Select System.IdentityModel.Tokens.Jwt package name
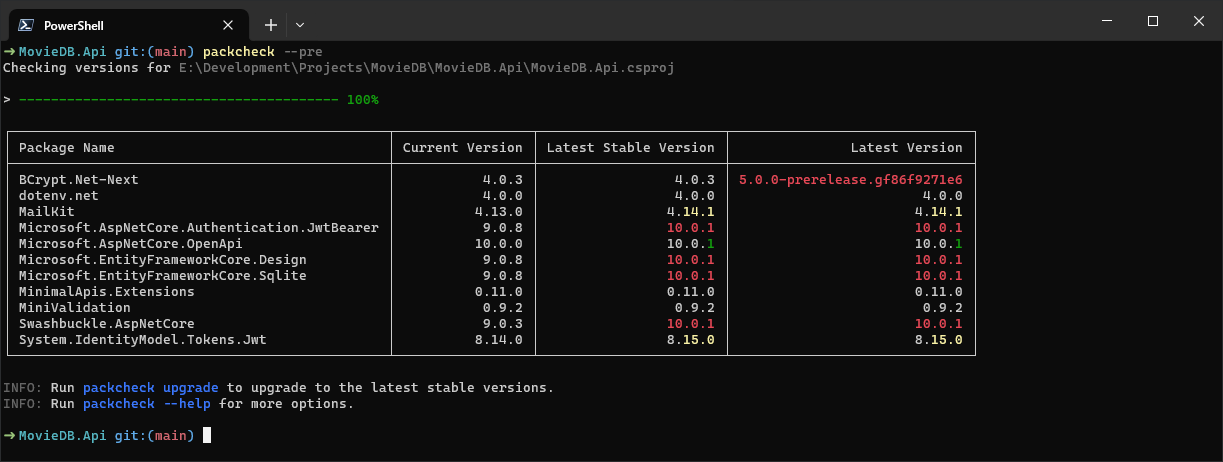The height and width of the screenshot is (462, 1223). click(x=143, y=340)
